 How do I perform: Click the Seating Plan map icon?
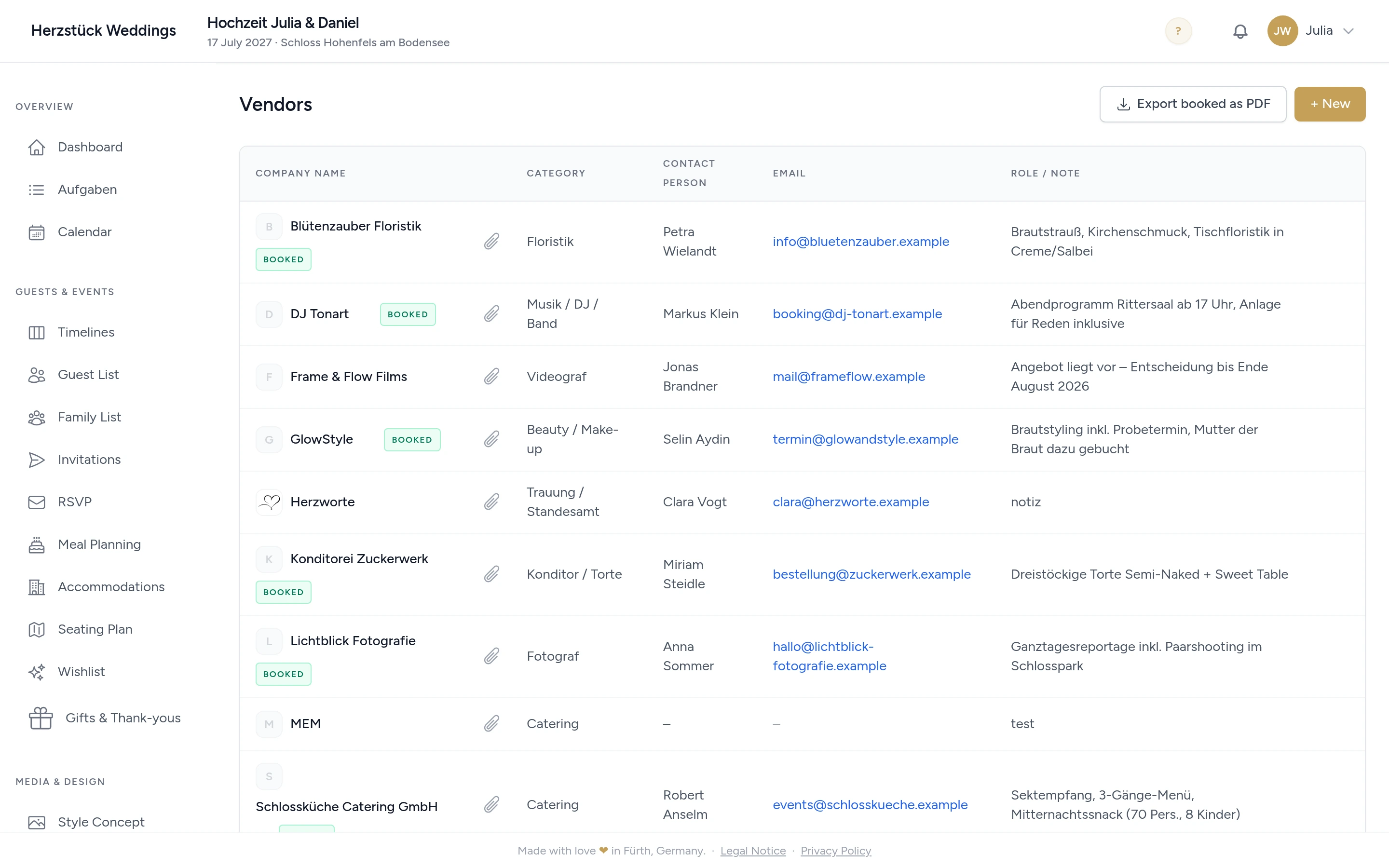coord(37,630)
